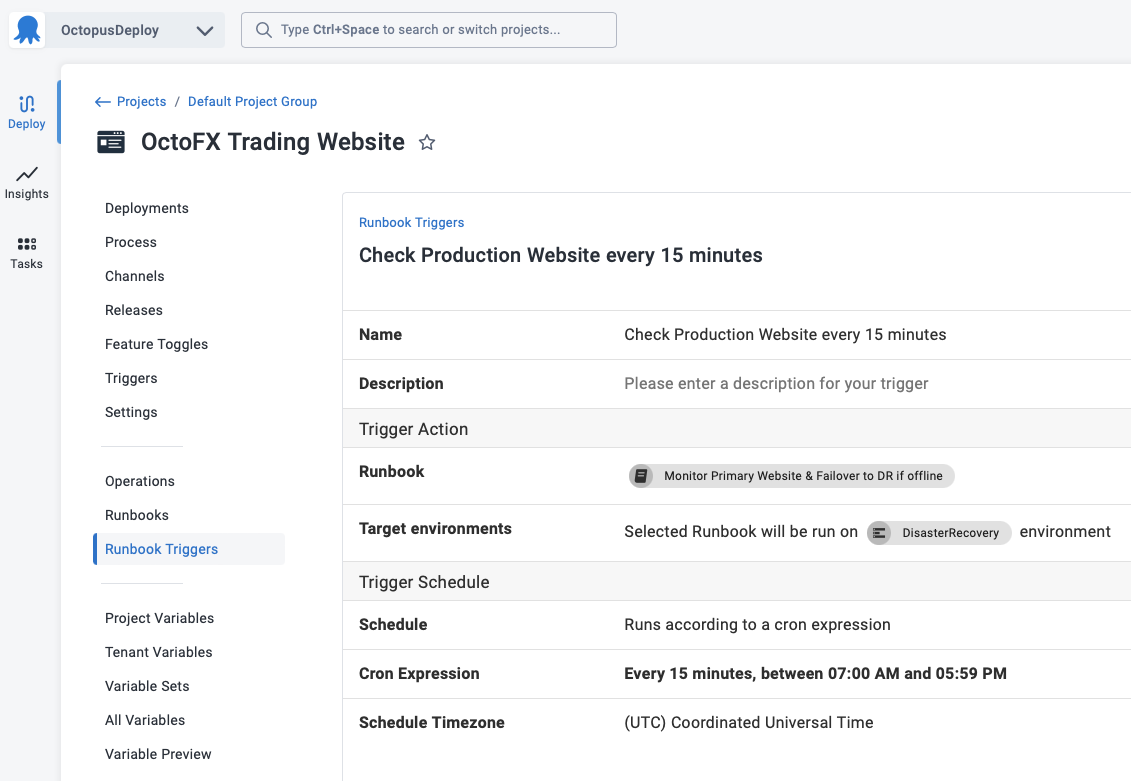Expand the Target environments row
1131x781 pixels.
(x=736, y=533)
